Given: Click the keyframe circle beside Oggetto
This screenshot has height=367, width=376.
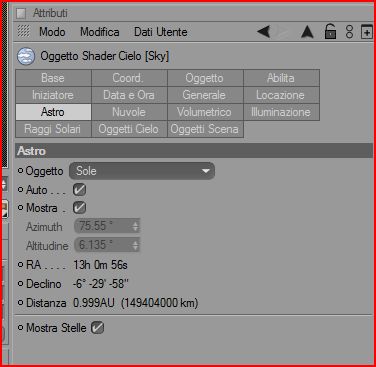Looking at the screenshot, I should tap(20, 171).
